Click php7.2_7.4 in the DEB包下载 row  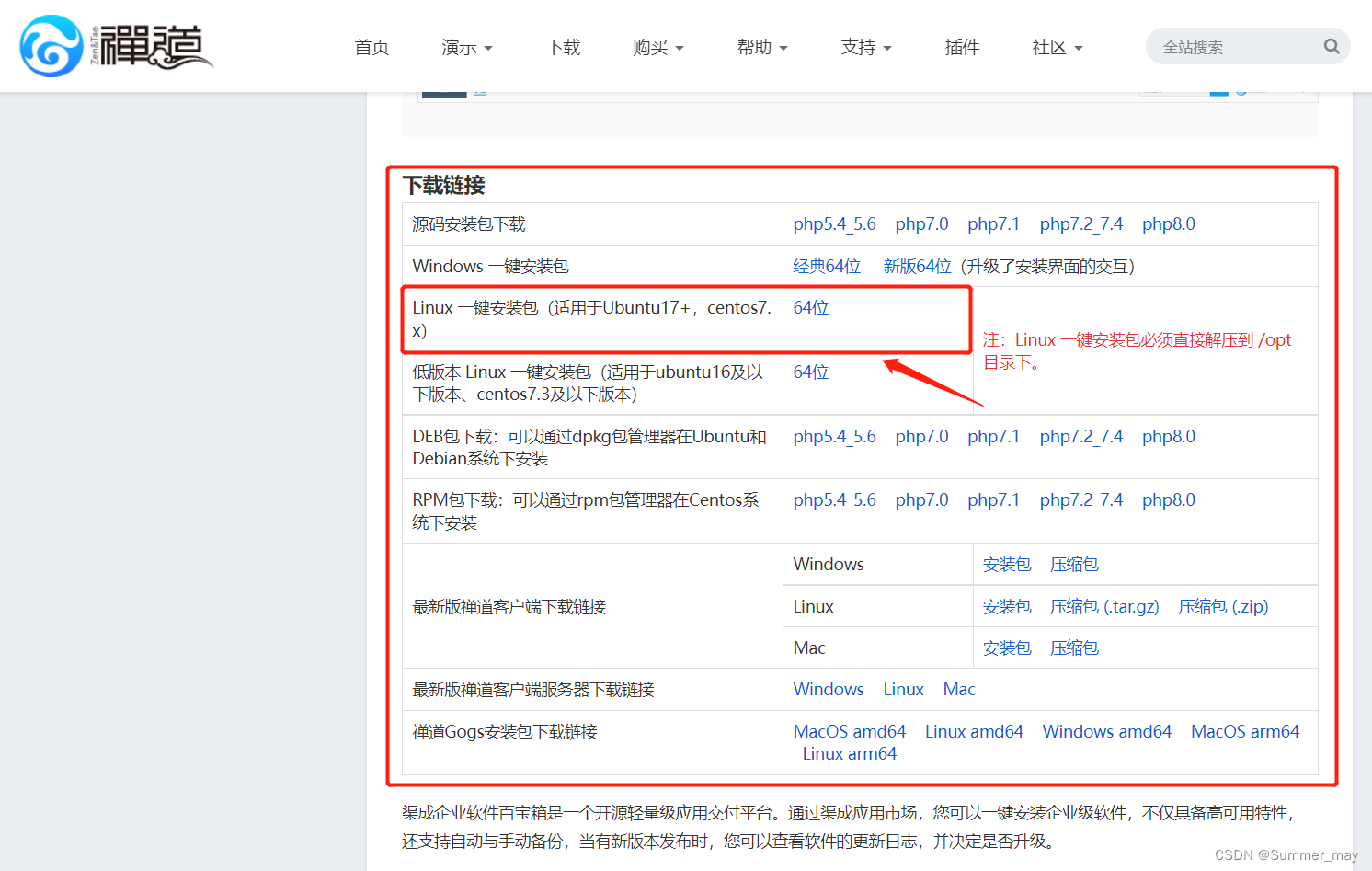click(x=1081, y=437)
